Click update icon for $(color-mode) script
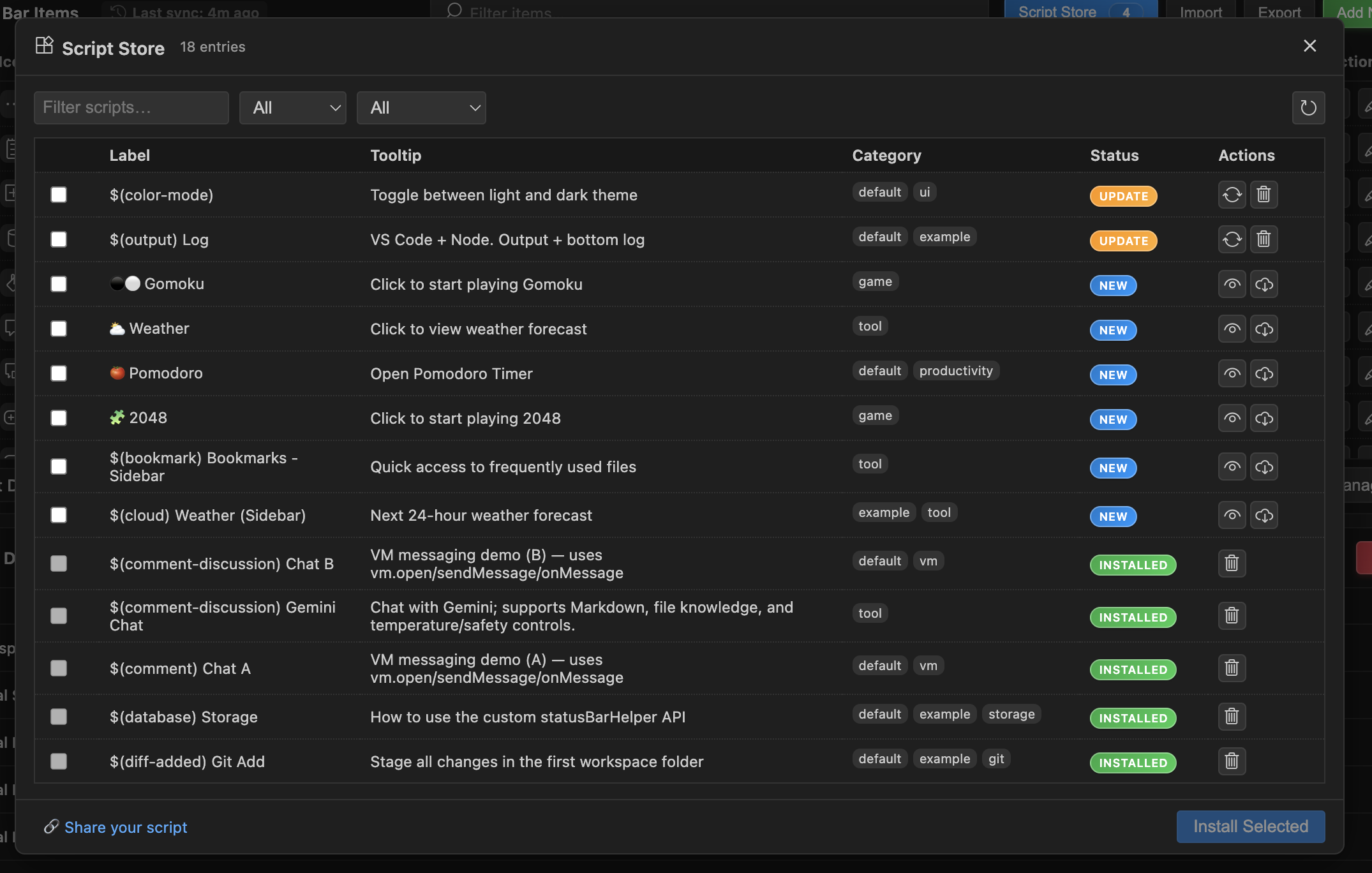Viewport: 1372px width, 873px height. pos(1232,195)
